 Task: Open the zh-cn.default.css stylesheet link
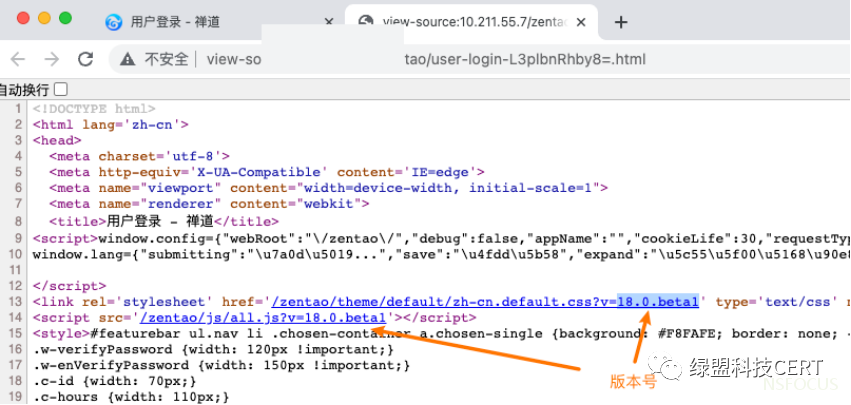(485, 302)
